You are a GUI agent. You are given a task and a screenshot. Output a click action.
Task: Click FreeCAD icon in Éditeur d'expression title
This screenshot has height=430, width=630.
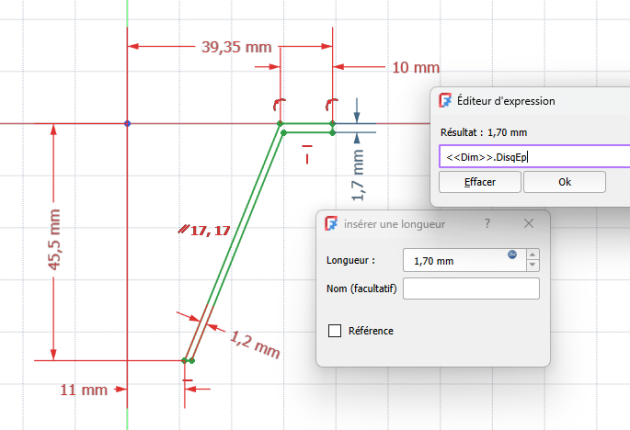click(446, 101)
